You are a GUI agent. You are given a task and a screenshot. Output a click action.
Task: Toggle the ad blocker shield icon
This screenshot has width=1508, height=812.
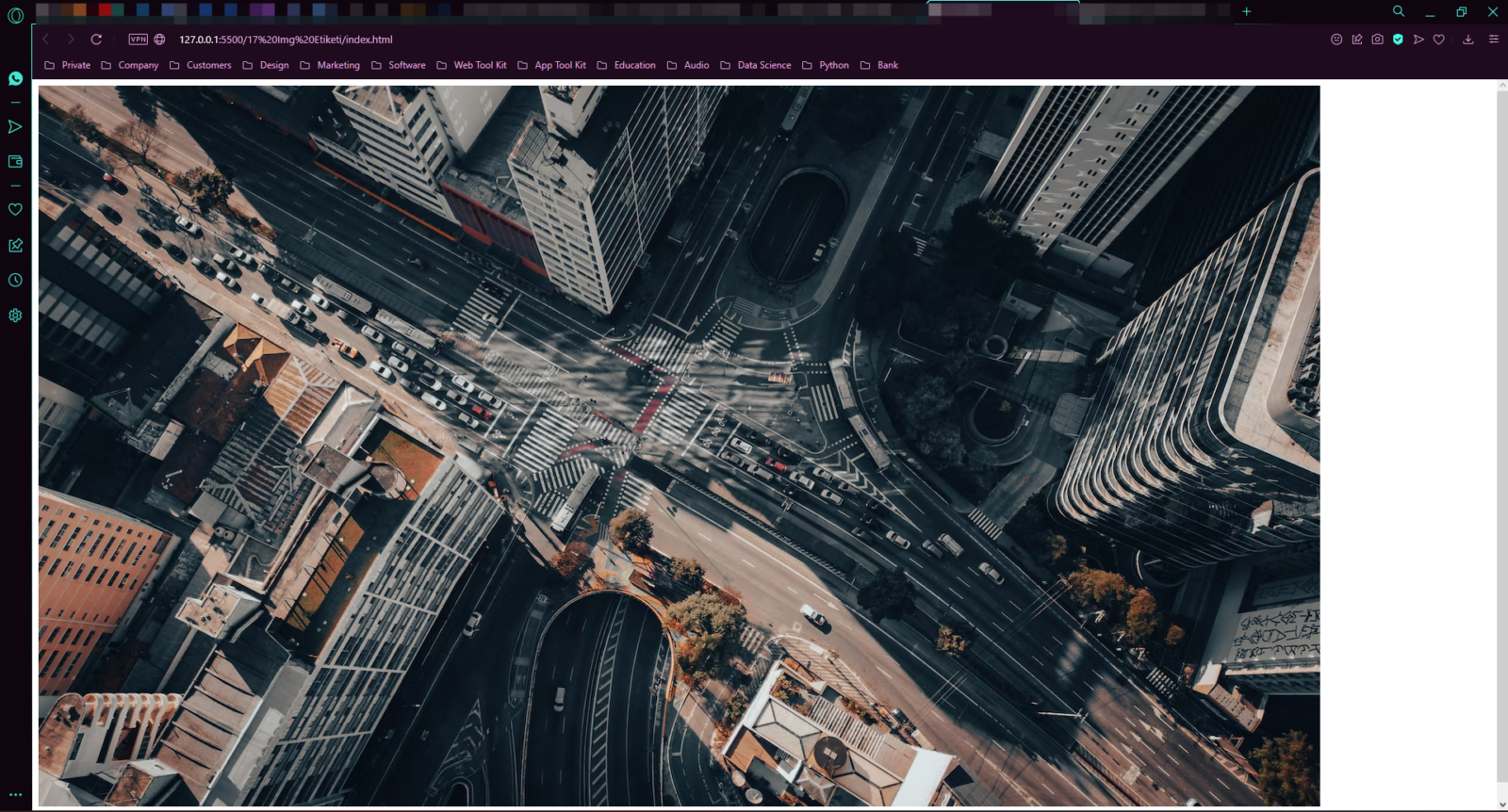point(1398,40)
